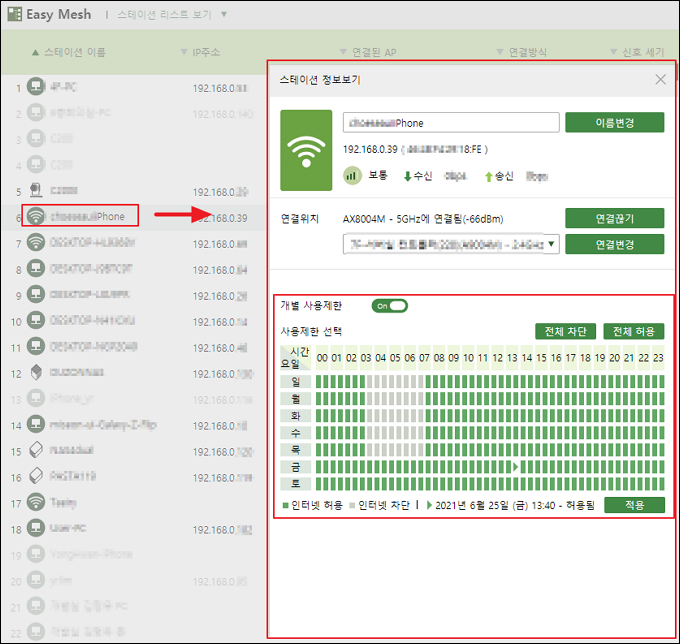
Task: Click faded PC icon of station row 13
Action: (36, 398)
